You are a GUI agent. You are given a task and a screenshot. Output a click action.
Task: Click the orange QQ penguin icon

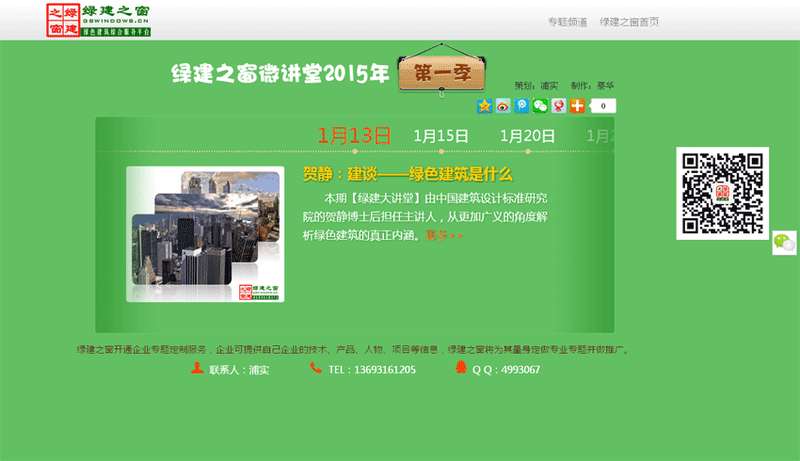point(461,368)
